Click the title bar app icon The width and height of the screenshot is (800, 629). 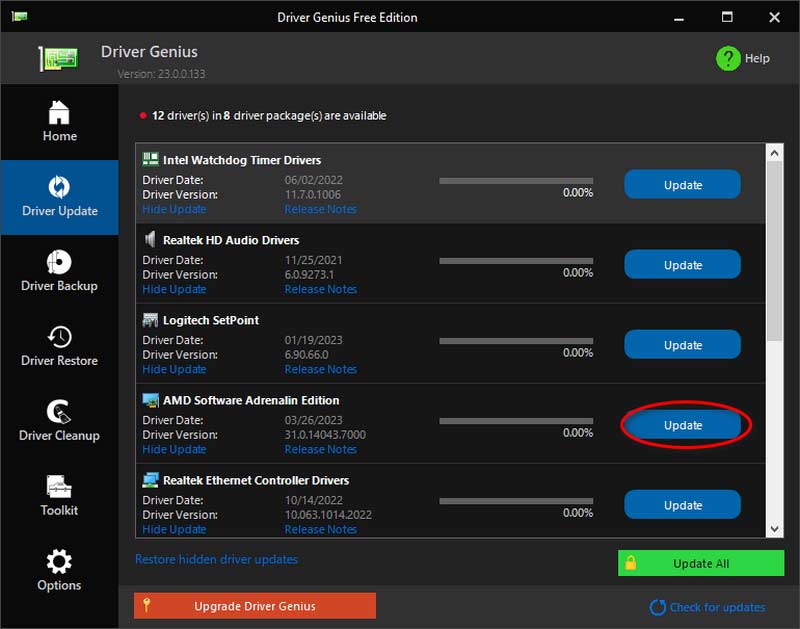pos(19,16)
